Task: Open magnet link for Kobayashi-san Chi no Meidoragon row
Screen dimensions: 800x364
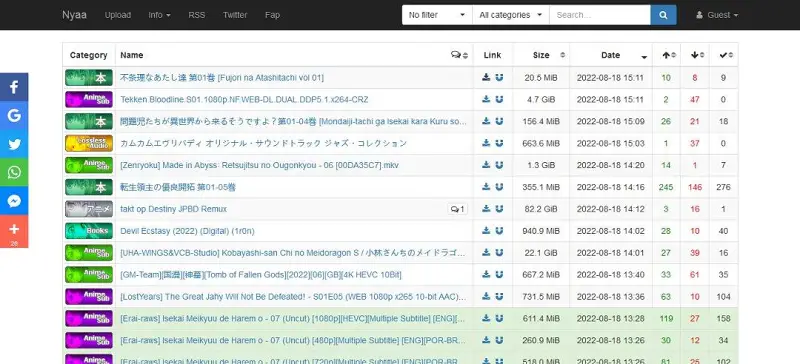Action: point(499,253)
